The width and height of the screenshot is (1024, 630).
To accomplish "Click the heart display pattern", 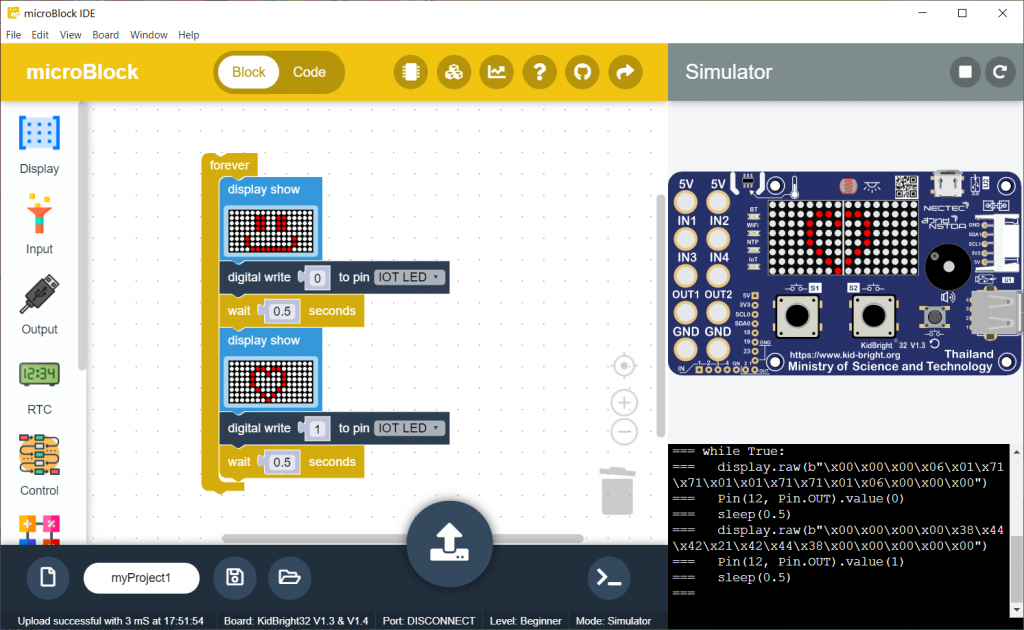I will 270,382.
